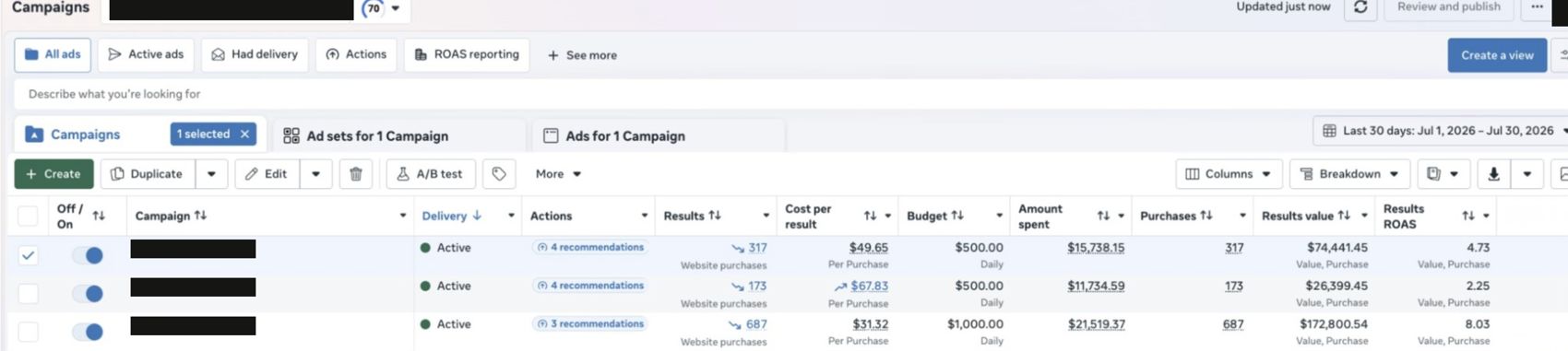
Task: Open 4 recommendations for the 173 row
Action: click(590, 286)
